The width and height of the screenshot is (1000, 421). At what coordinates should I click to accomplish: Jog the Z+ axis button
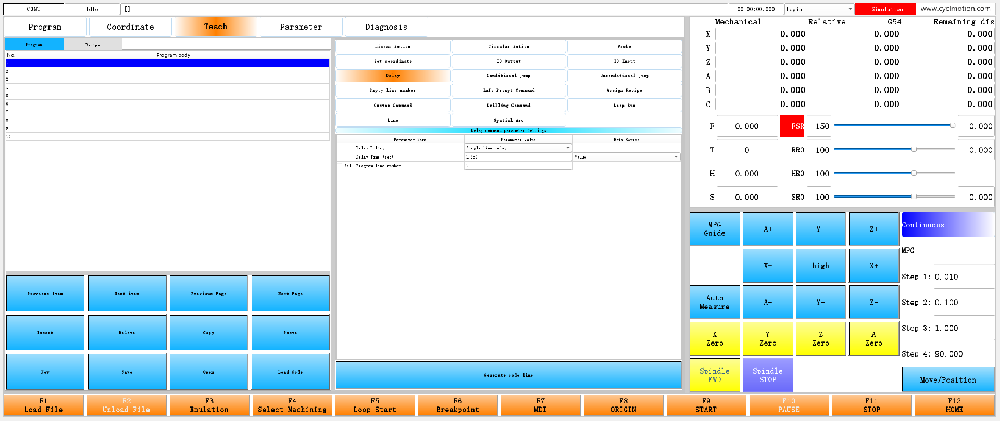tap(874, 229)
